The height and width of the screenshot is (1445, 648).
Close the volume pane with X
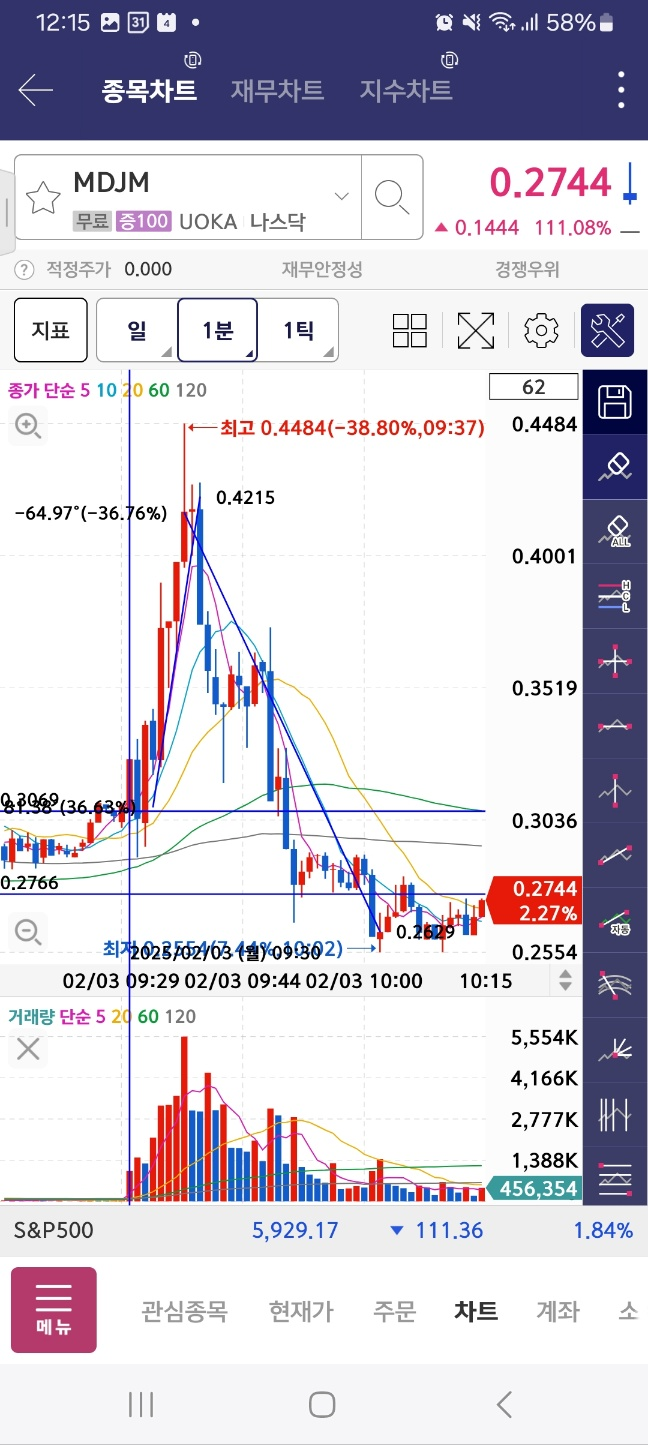tap(28, 1049)
